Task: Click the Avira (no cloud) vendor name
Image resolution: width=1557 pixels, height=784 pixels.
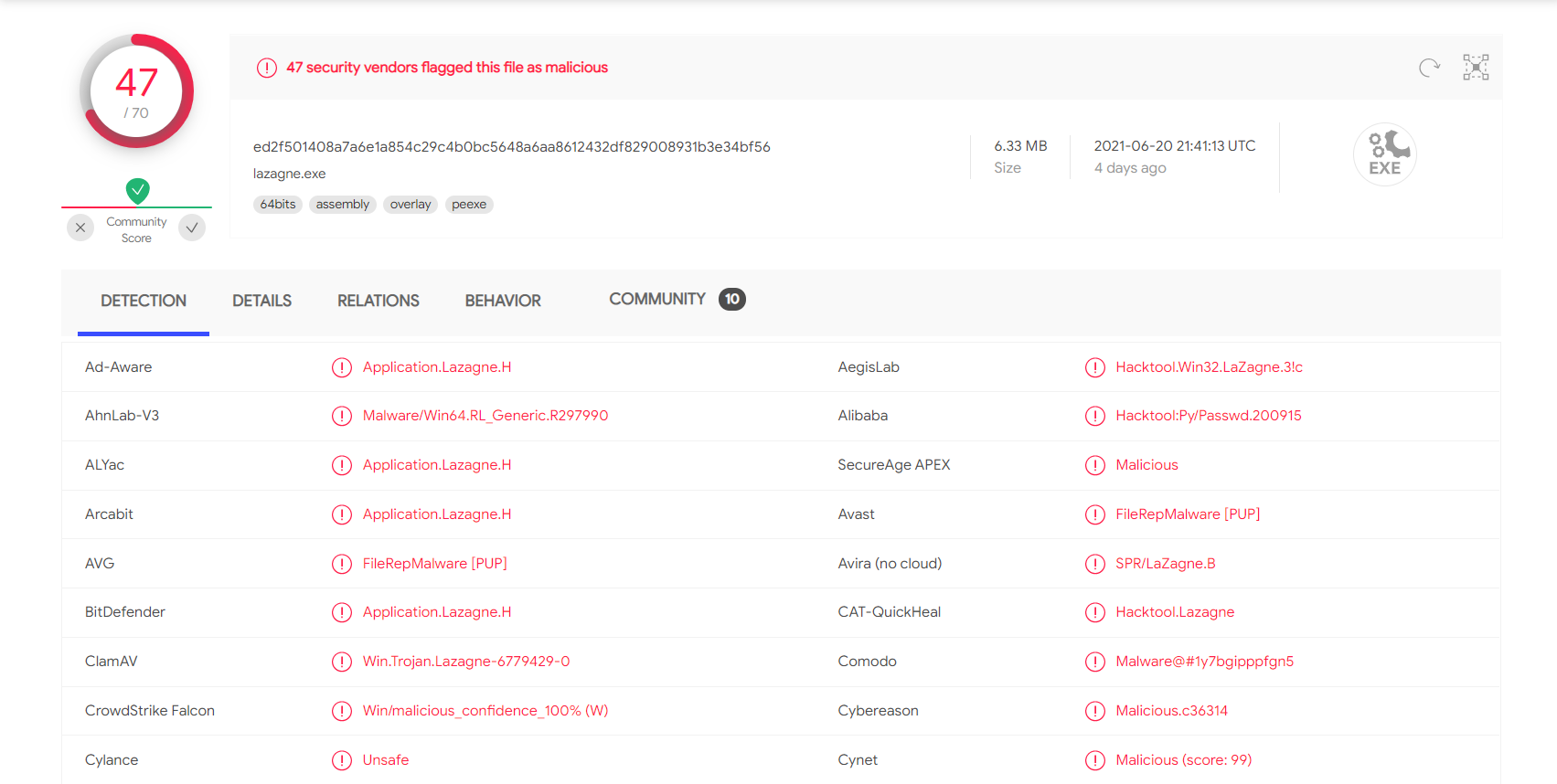Action: point(890,564)
